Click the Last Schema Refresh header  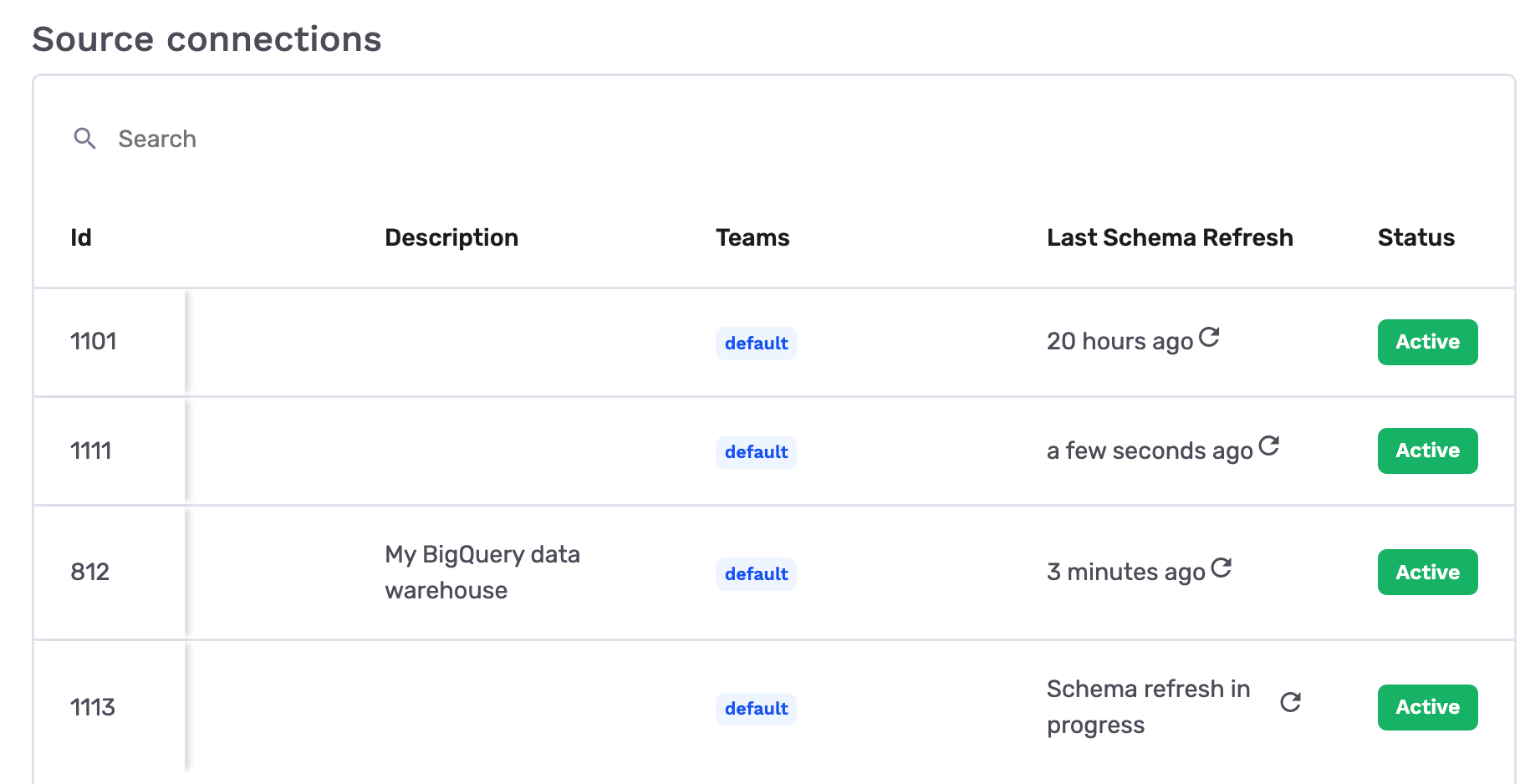click(1170, 237)
